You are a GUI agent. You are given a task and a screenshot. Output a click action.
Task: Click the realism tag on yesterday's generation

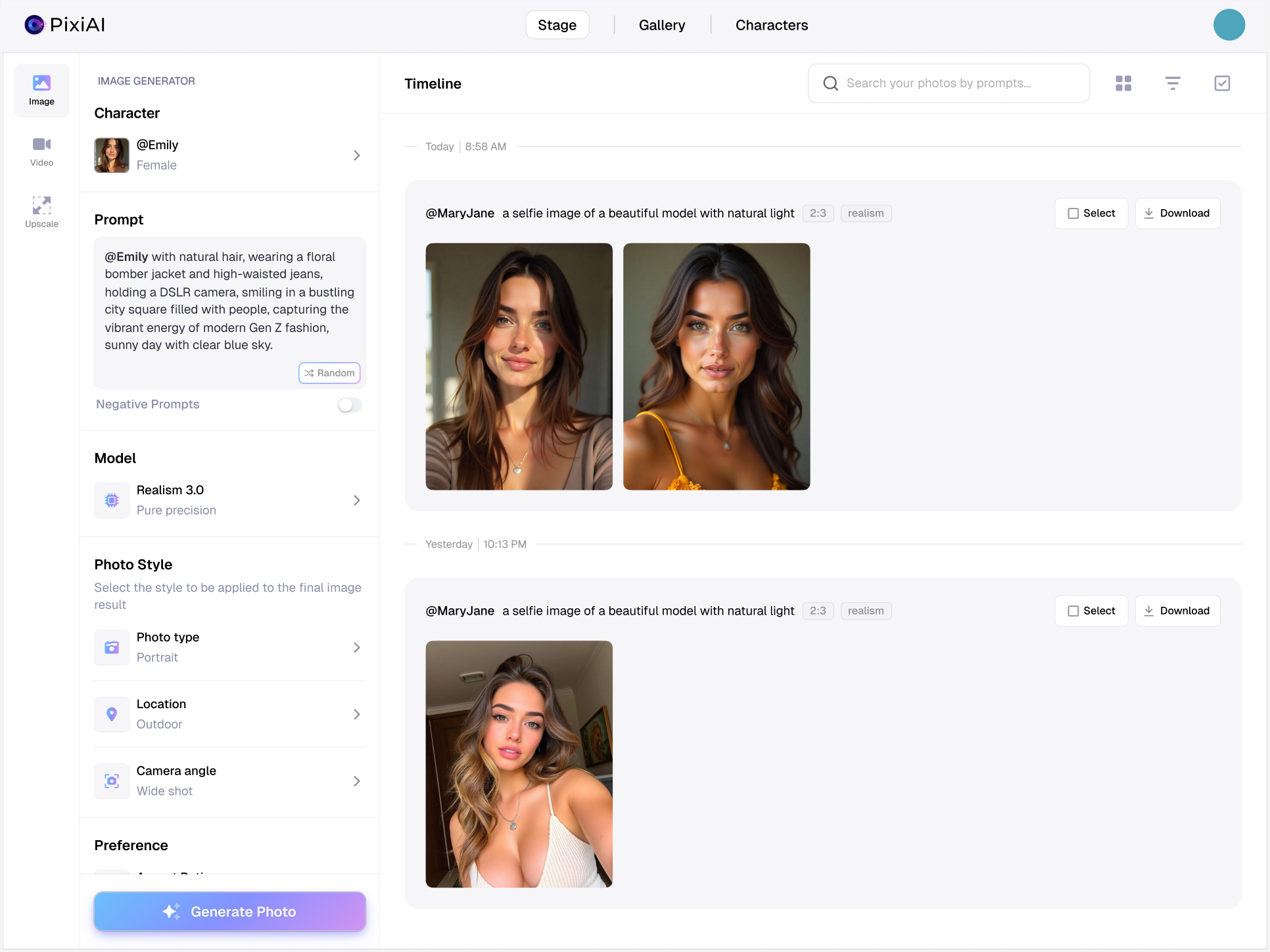866,611
